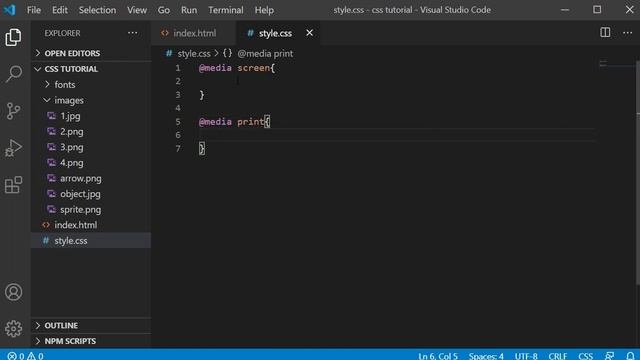640x360 pixels.
Task: Open the Help menu
Action: pyautogui.click(x=264, y=10)
